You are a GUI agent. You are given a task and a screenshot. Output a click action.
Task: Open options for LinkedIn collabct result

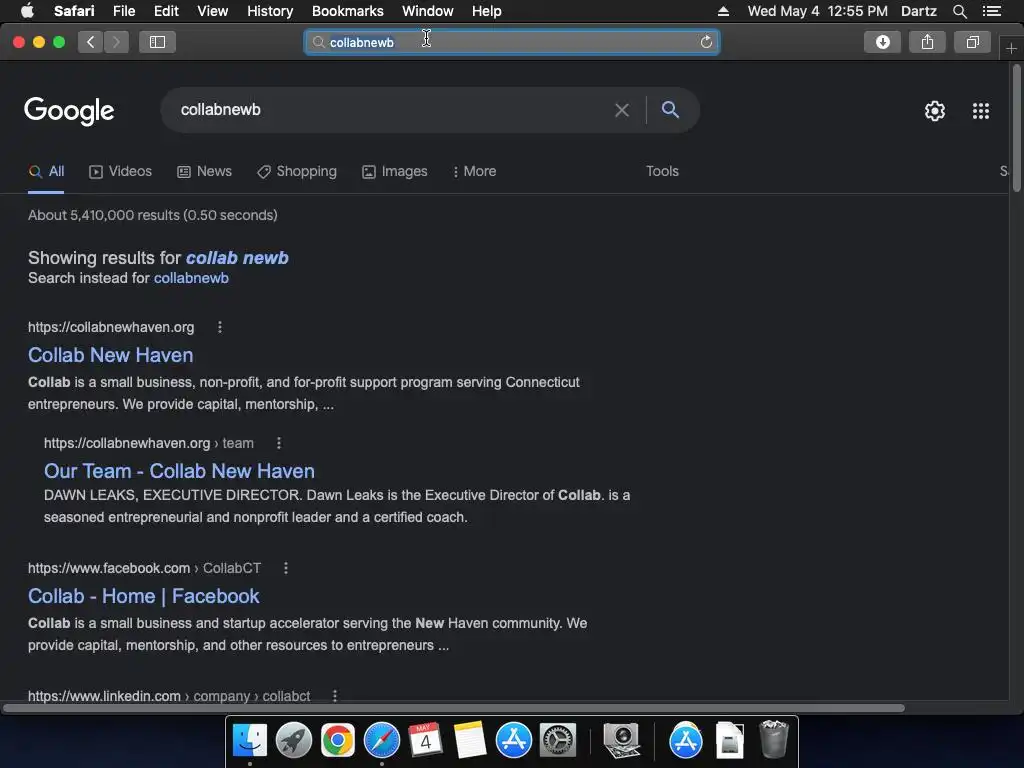(335, 696)
